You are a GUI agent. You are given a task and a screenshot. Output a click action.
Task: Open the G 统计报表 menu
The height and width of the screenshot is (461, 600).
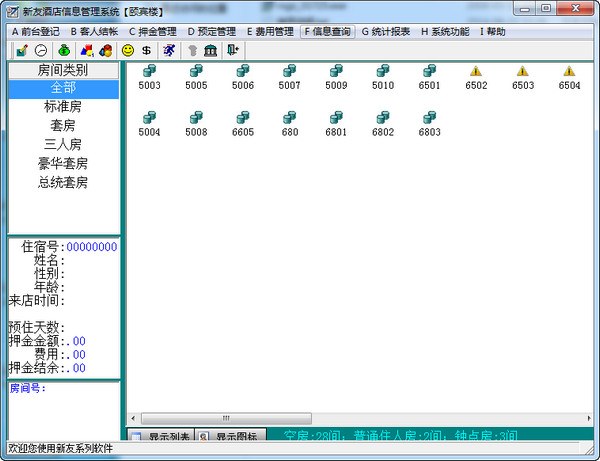(385, 32)
